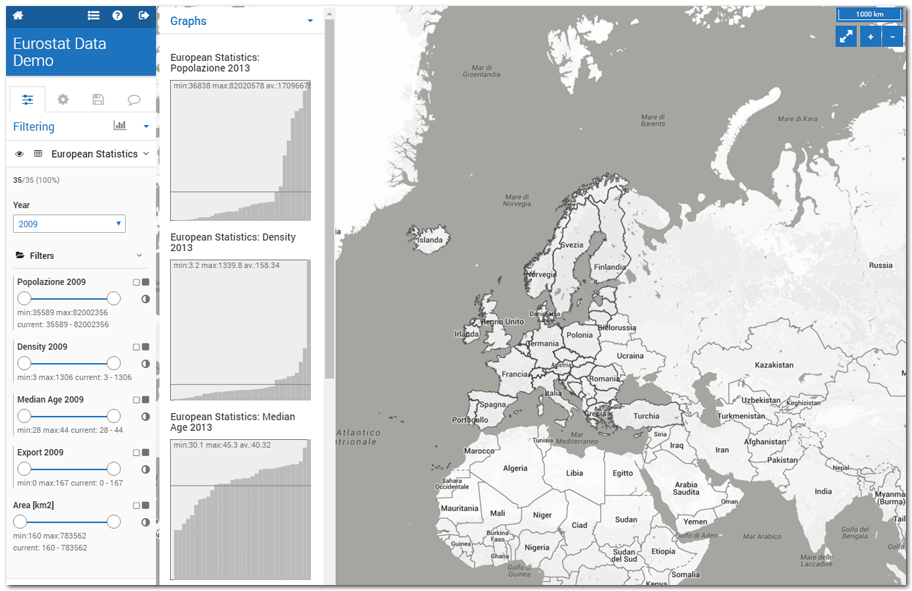Image resolution: width=912 pixels, height=591 pixels.
Task: Click the European Statistics layer name
Action: pyautogui.click(x=94, y=154)
